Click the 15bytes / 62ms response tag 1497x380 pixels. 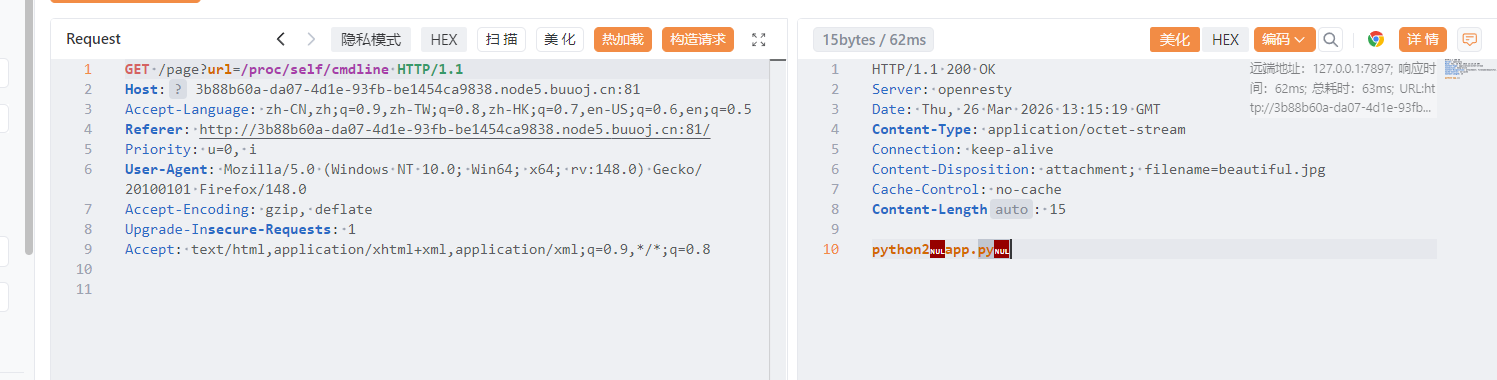[874, 39]
